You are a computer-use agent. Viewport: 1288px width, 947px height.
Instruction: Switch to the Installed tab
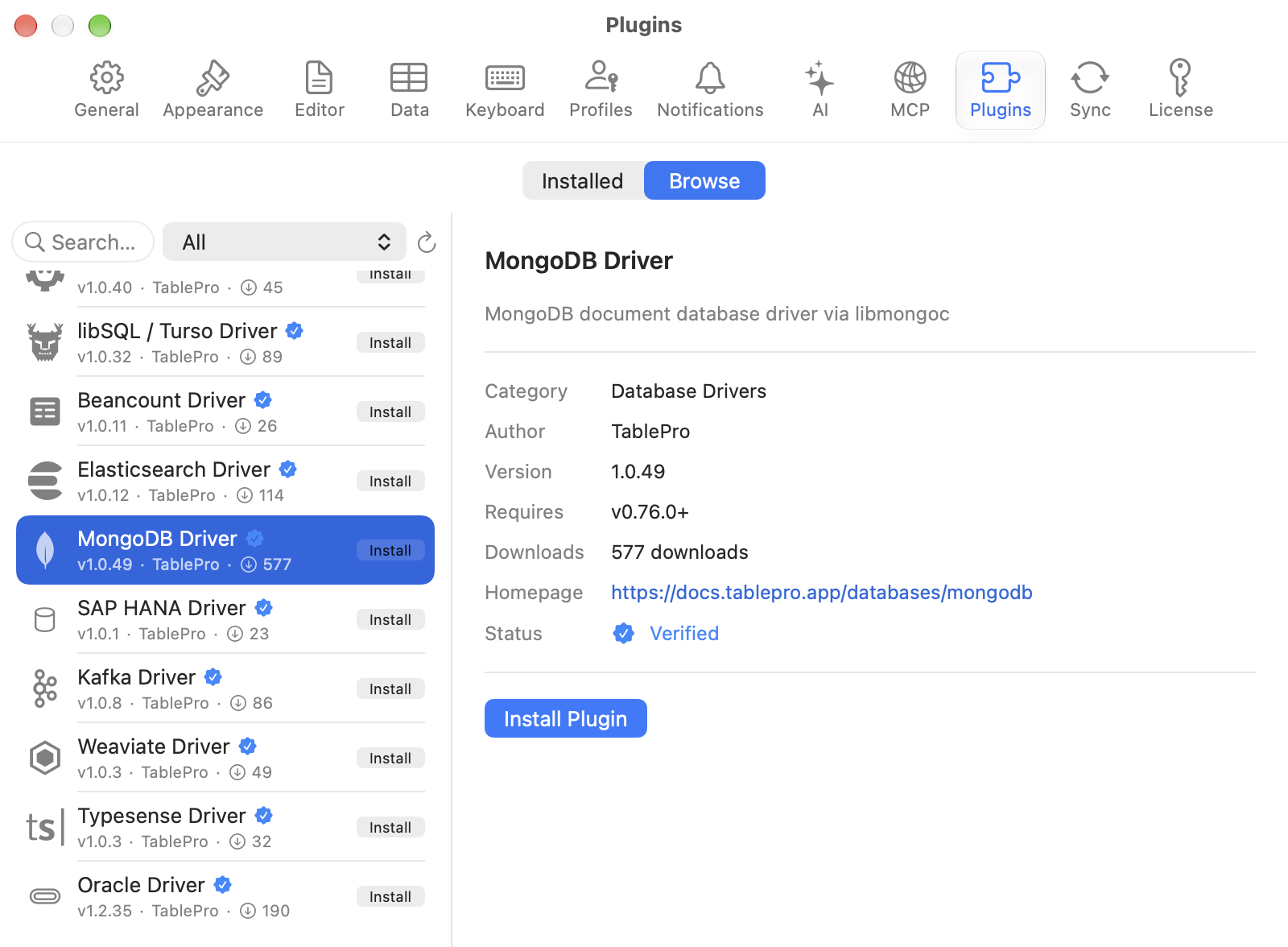pos(583,180)
